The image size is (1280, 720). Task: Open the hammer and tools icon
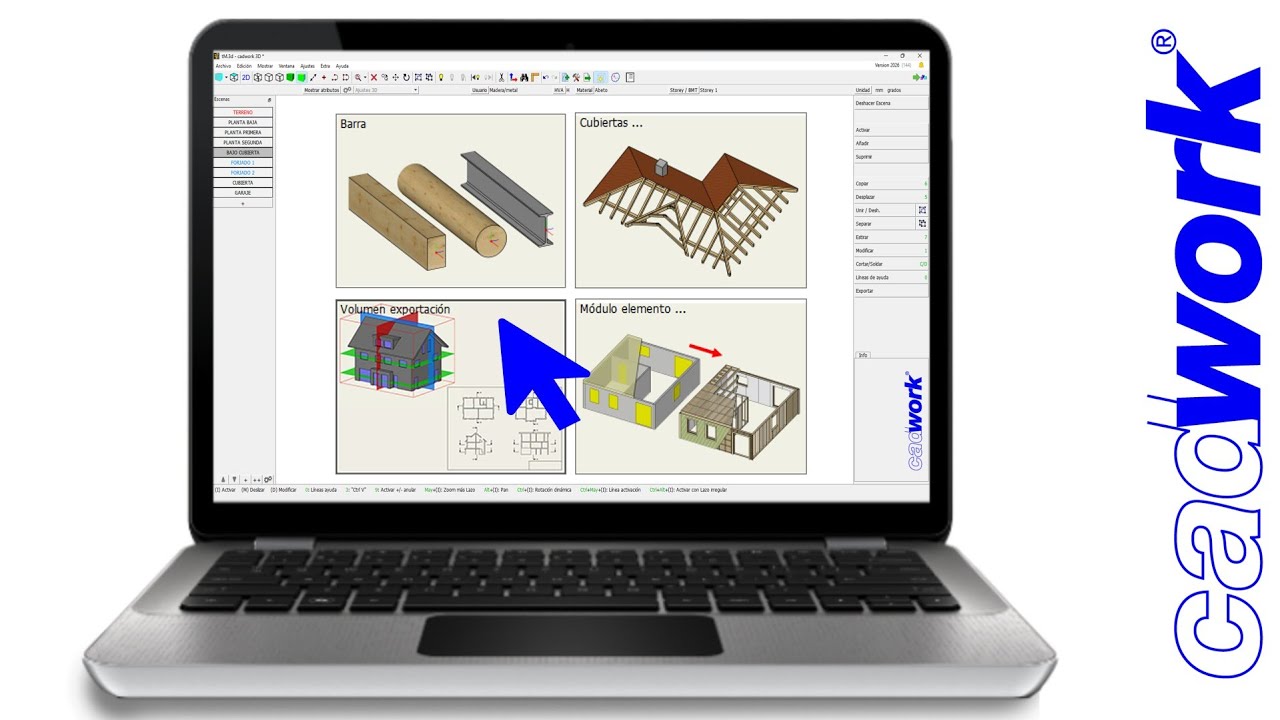point(576,77)
